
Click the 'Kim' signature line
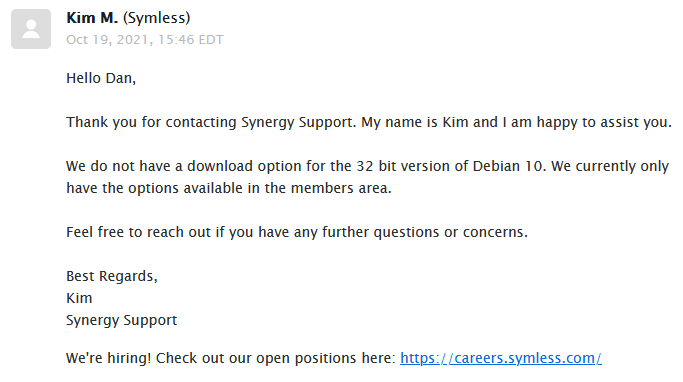tap(79, 298)
